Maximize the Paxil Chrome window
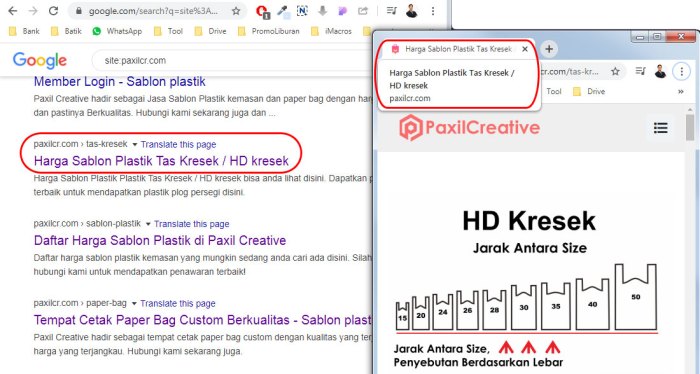 click(657, 37)
